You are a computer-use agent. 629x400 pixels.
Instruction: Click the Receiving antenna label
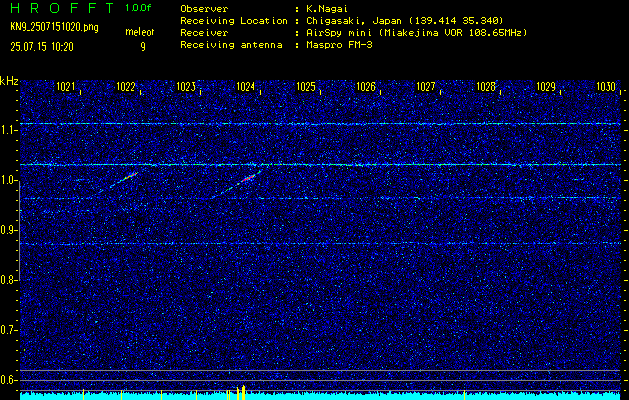(231, 45)
